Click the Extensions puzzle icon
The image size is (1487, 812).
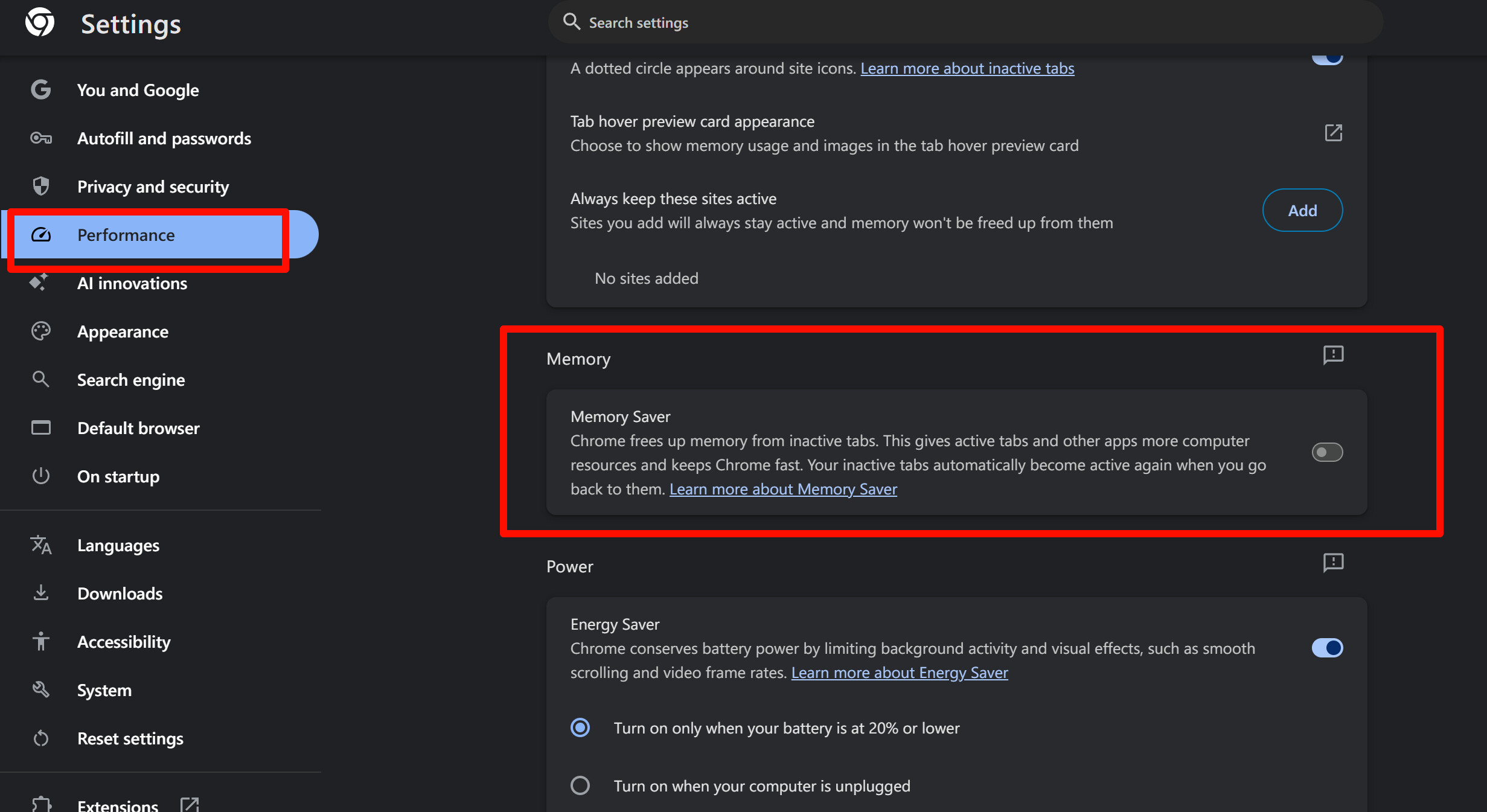(x=41, y=805)
